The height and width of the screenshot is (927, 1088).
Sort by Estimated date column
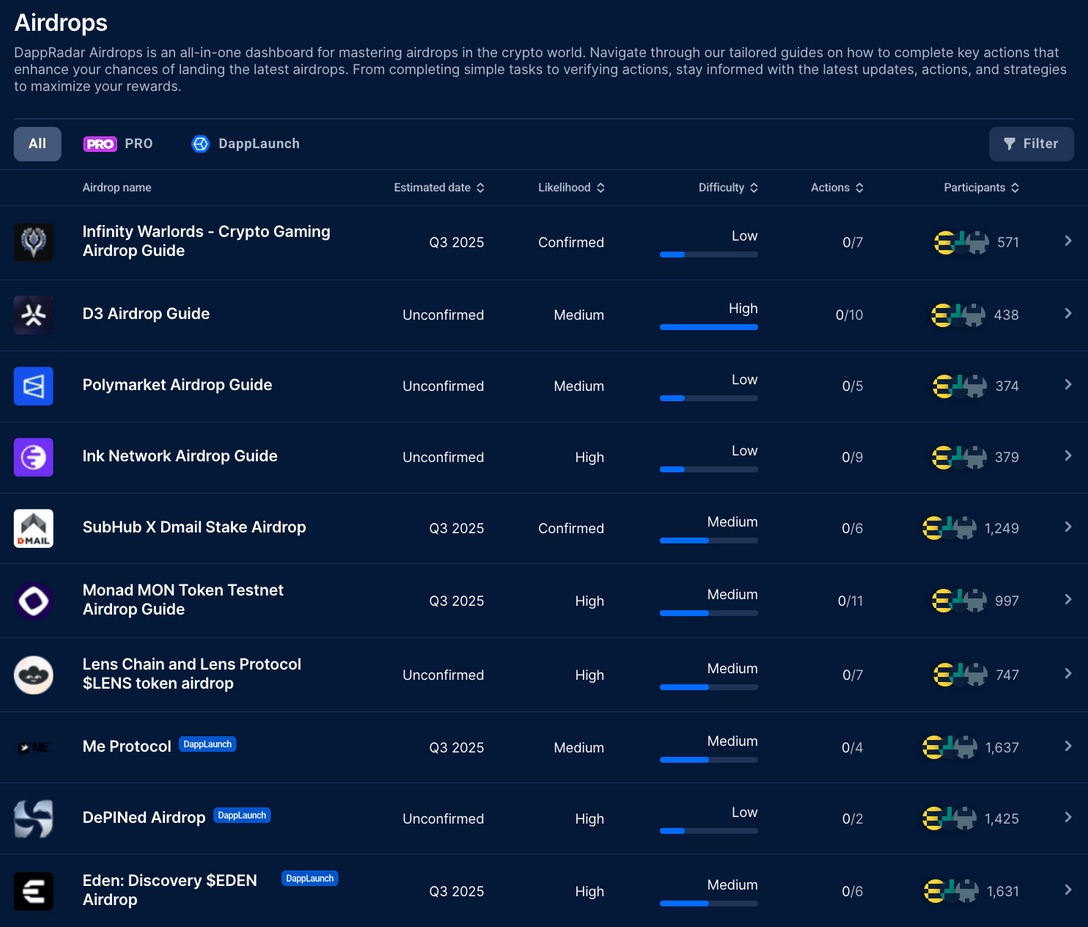pos(438,188)
